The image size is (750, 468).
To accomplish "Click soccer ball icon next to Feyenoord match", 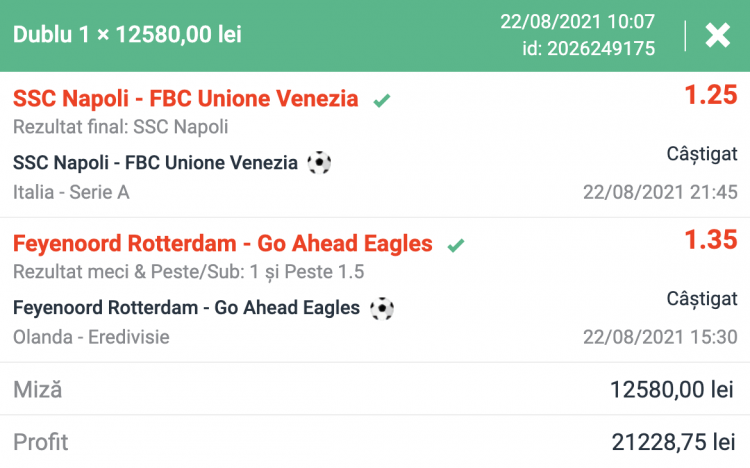I will click(x=382, y=308).
